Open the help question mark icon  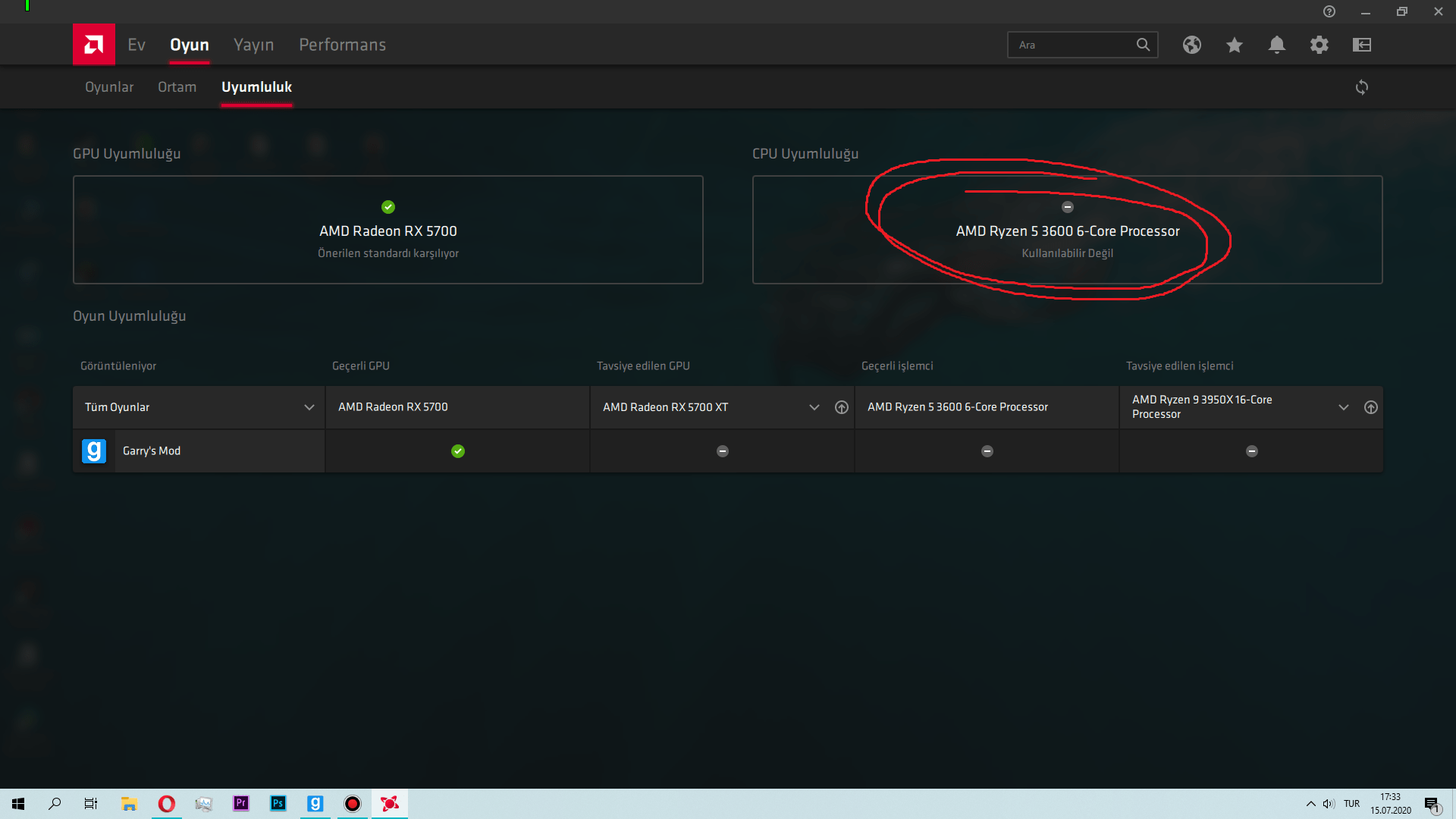[x=1329, y=11]
